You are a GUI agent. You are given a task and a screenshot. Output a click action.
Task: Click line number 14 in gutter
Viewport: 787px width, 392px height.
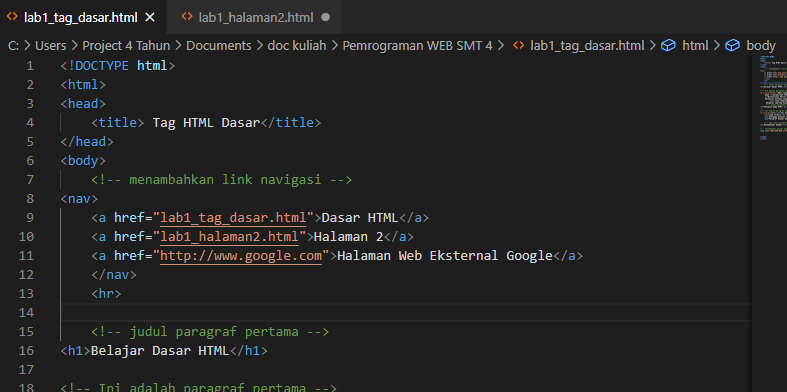pos(26,313)
